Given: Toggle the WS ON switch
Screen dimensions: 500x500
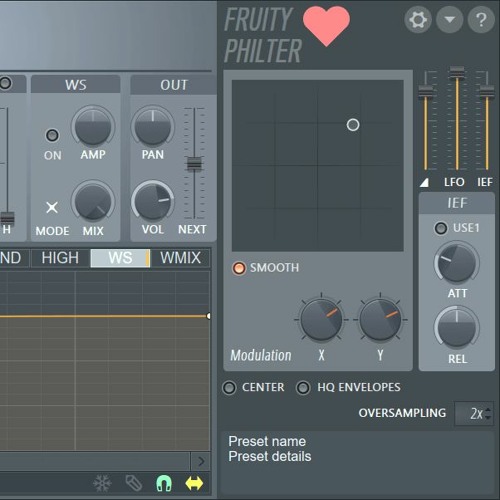Looking at the screenshot, I should click(52, 135).
